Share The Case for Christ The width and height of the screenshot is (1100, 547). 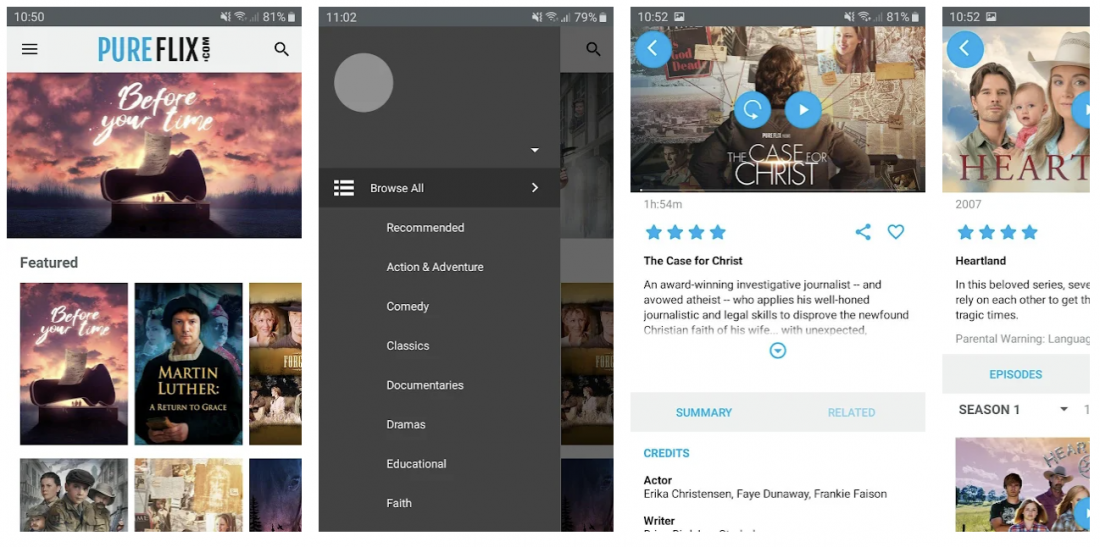pos(863,232)
